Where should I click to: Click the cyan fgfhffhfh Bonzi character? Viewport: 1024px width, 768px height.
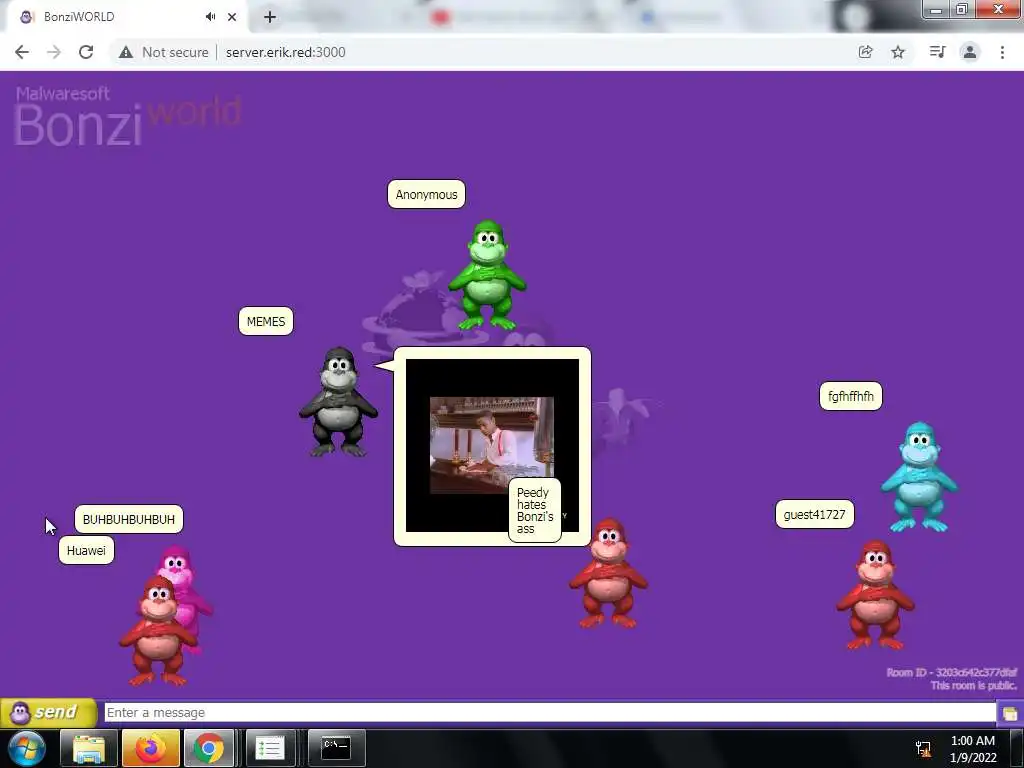919,477
